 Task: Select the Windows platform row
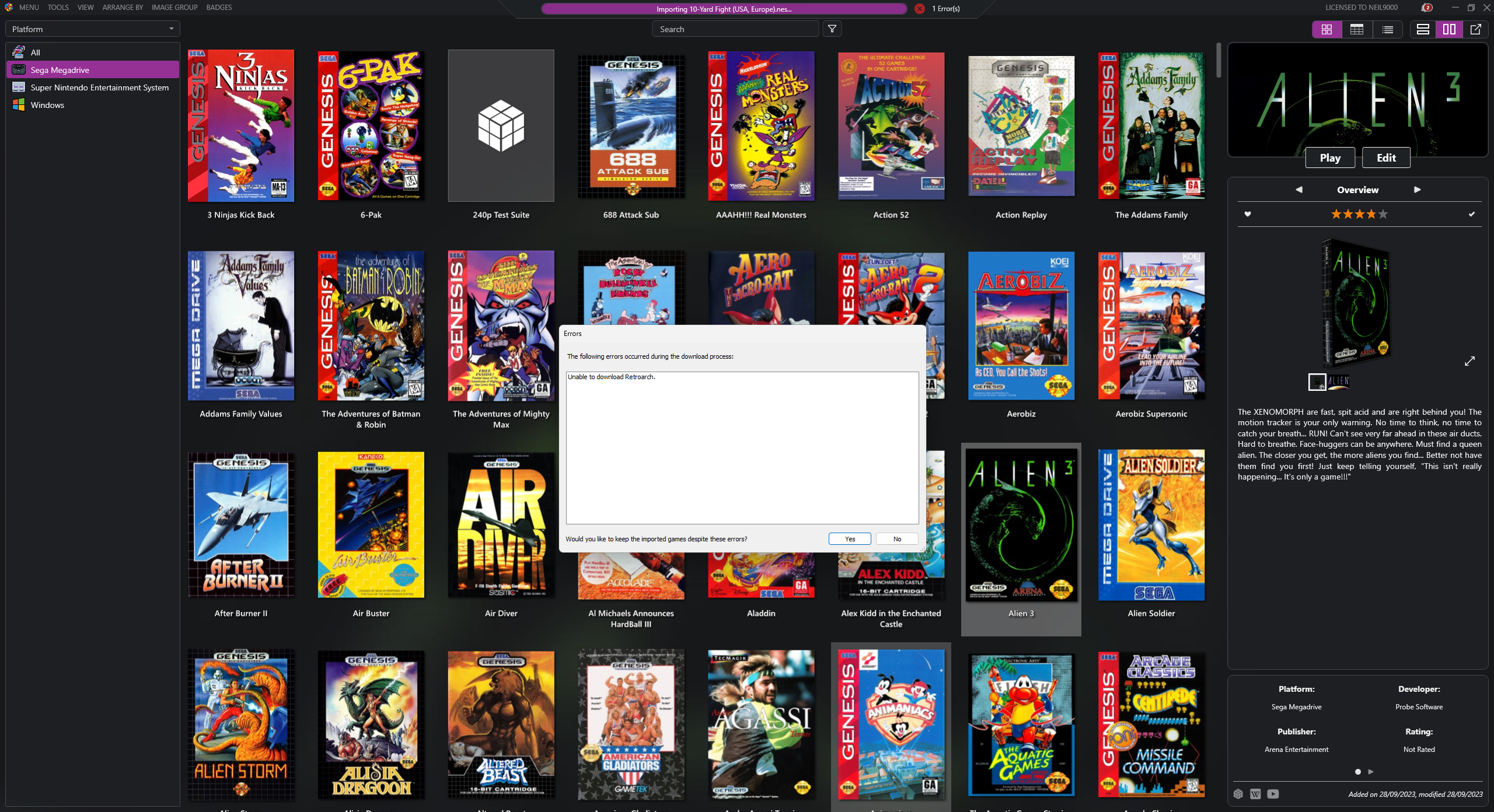93,105
